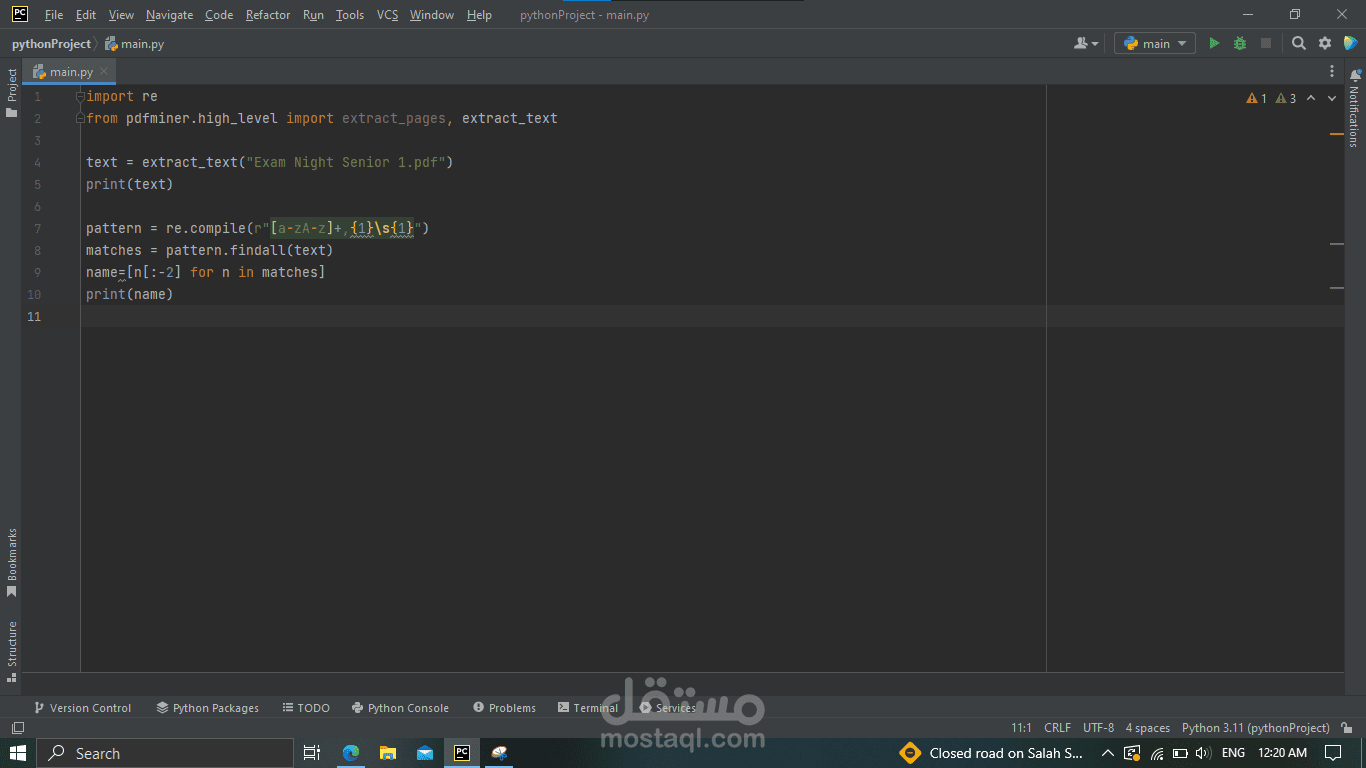This screenshot has height=768, width=1366.
Task: Run the main configuration with green play icon
Action: point(1214,43)
